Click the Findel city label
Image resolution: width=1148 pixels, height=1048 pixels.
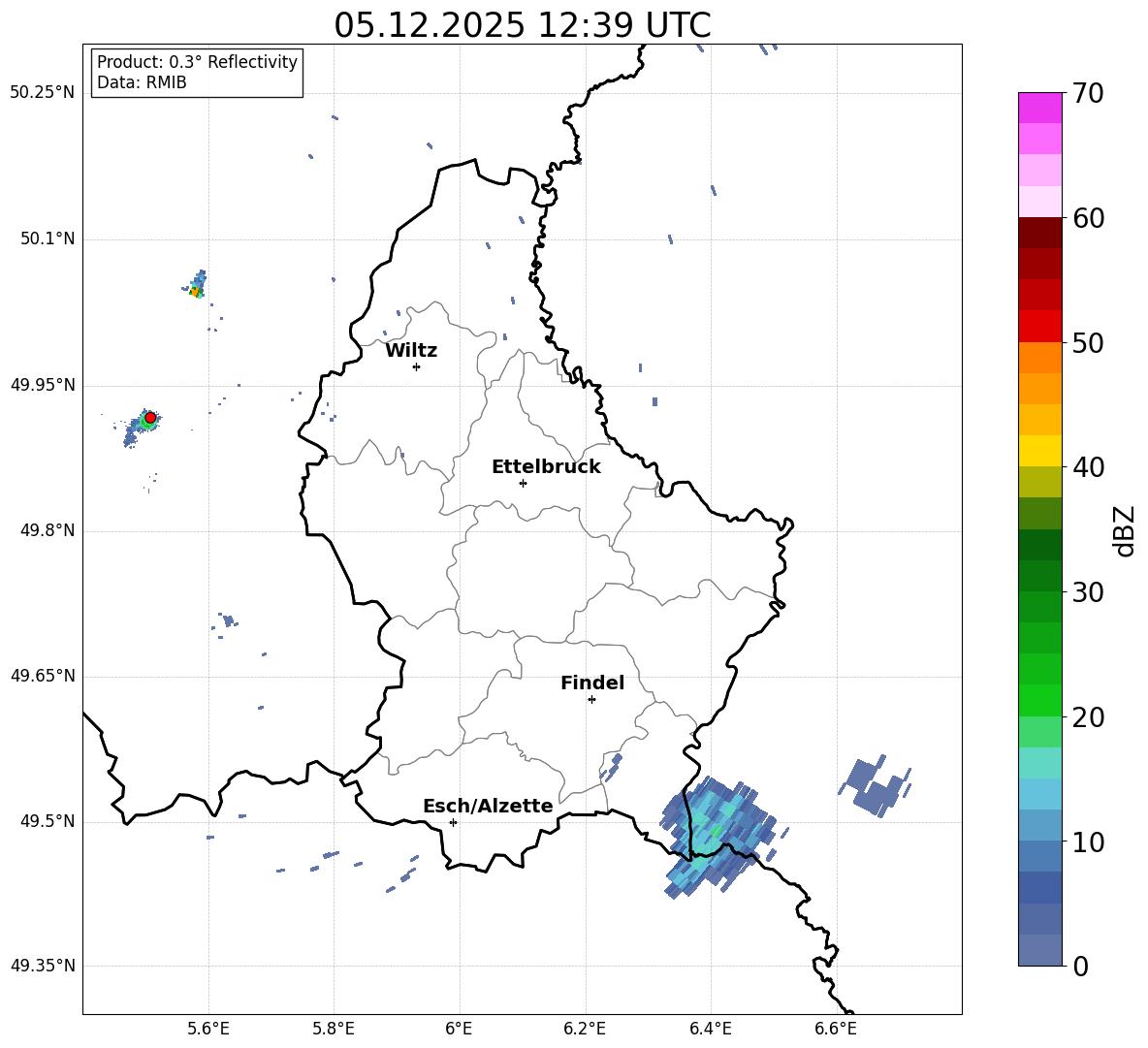coord(592,683)
